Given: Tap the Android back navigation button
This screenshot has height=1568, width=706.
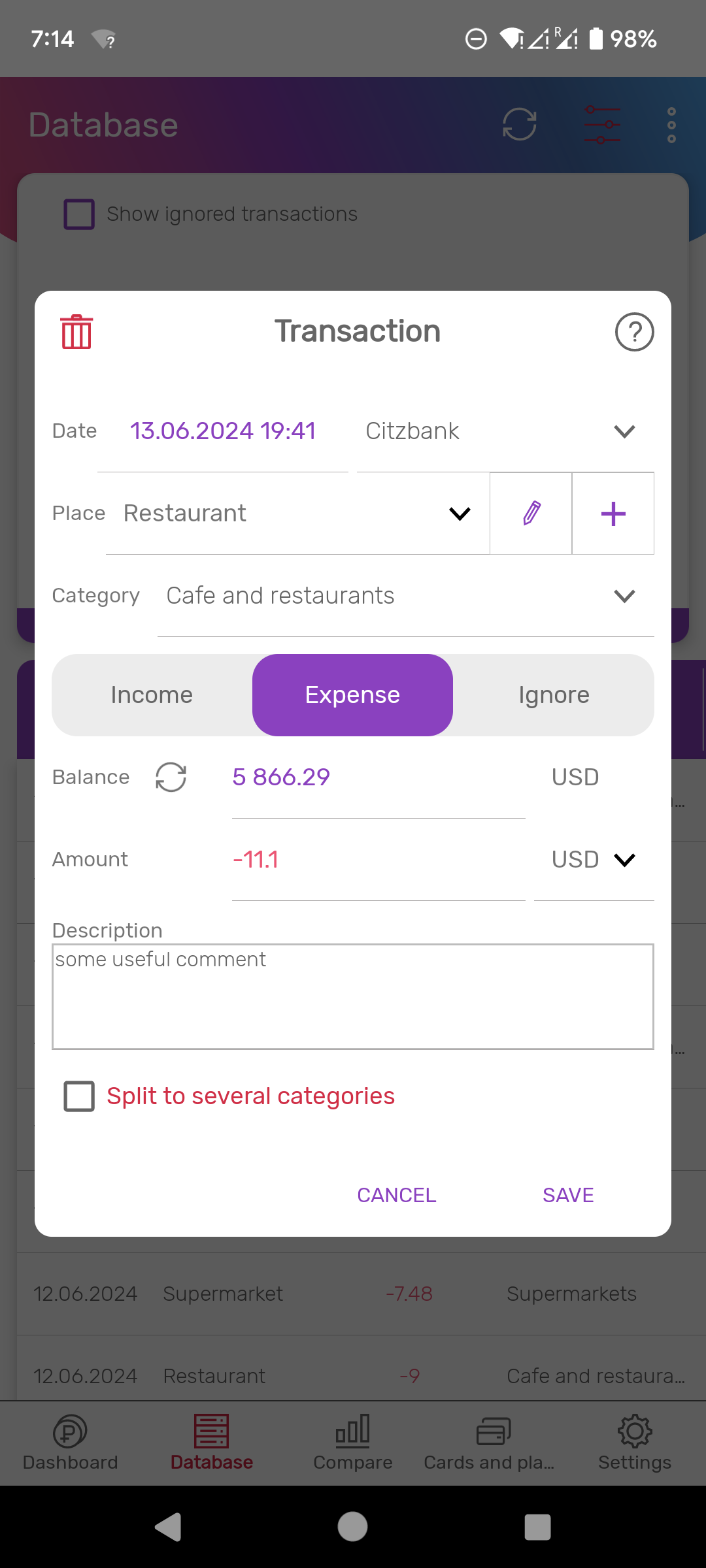Looking at the screenshot, I should coord(169,1527).
